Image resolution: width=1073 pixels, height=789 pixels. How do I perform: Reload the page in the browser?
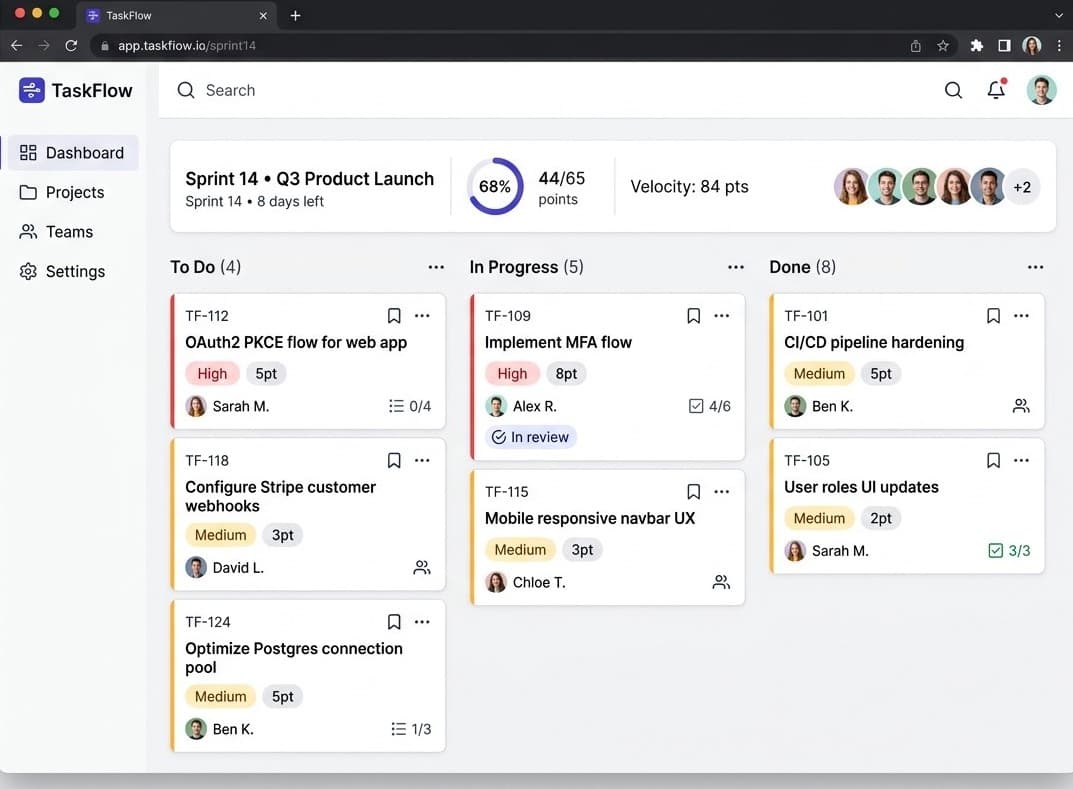coord(71,46)
